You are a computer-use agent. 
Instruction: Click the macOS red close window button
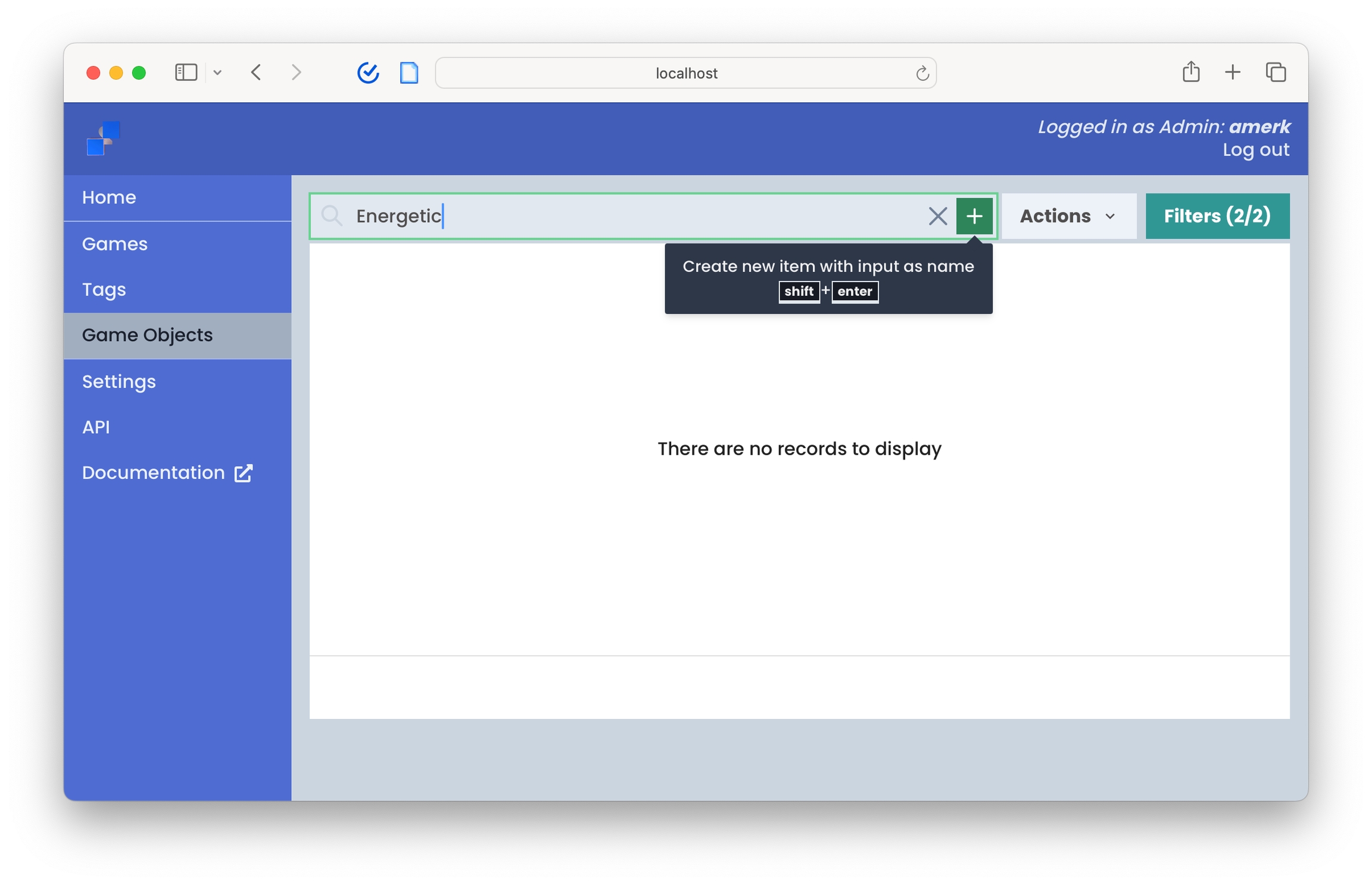93,73
